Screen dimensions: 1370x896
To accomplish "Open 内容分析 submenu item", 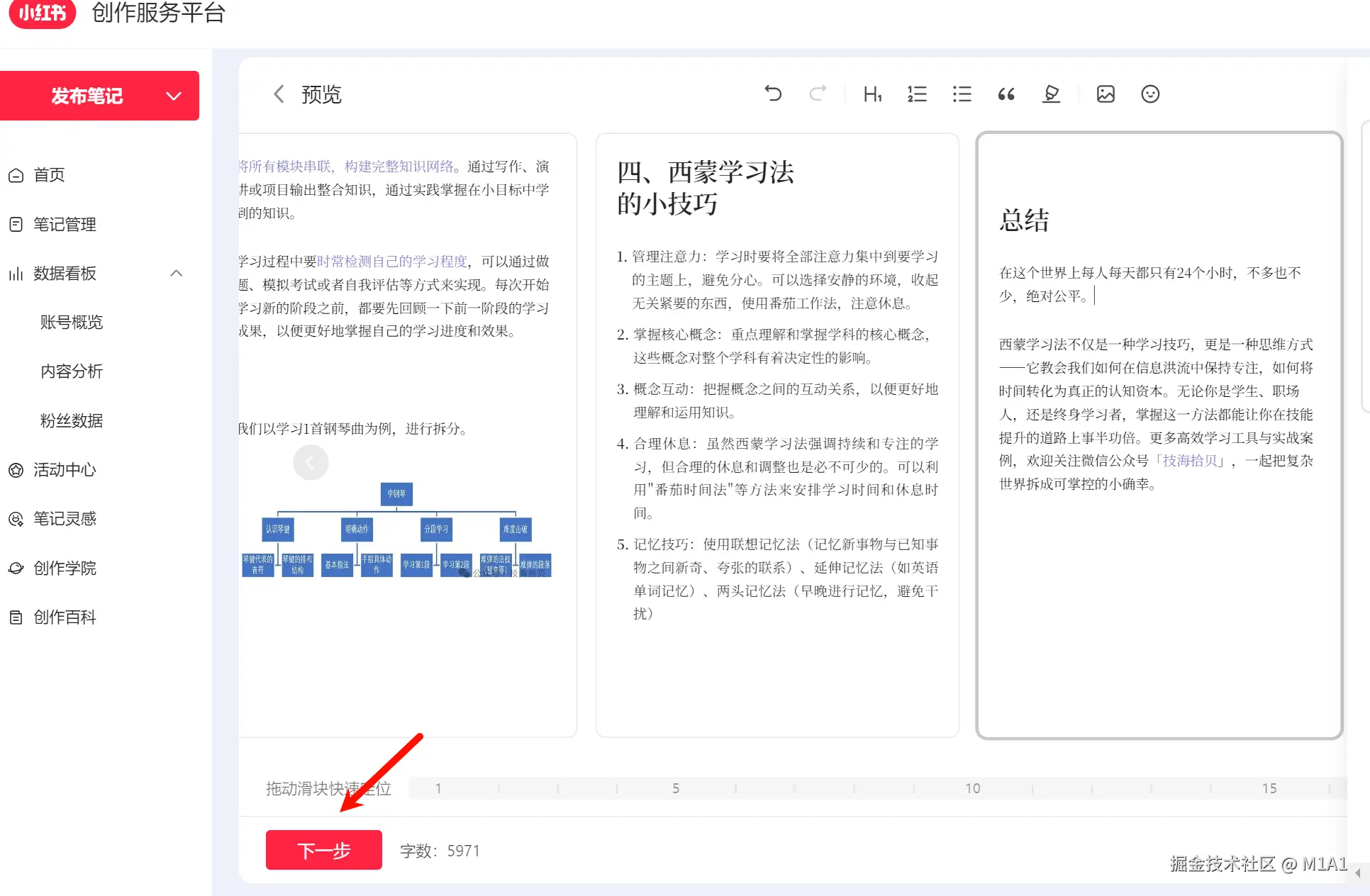I will [x=71, y=371].
